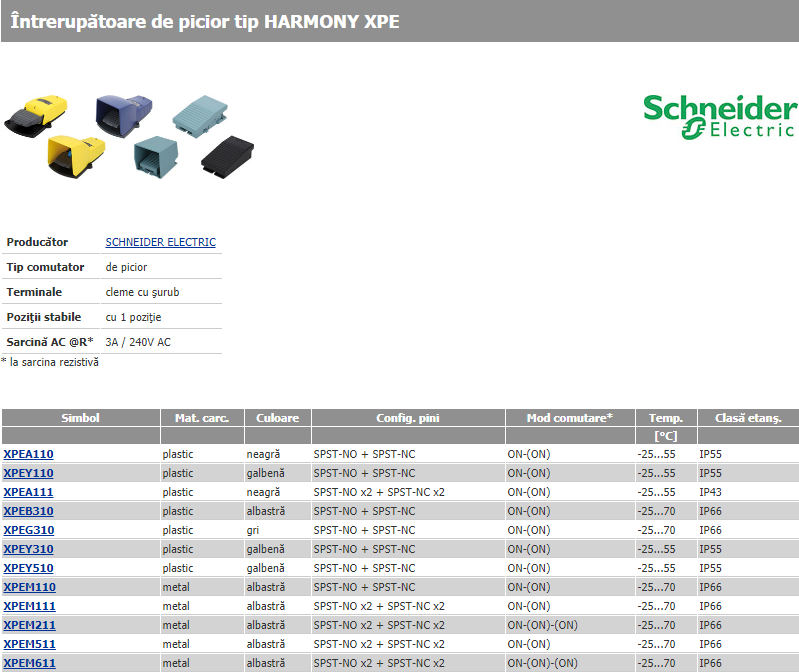Click the 'Poziții stabile' label
799x672 pixels.
[x=44, y=317]
